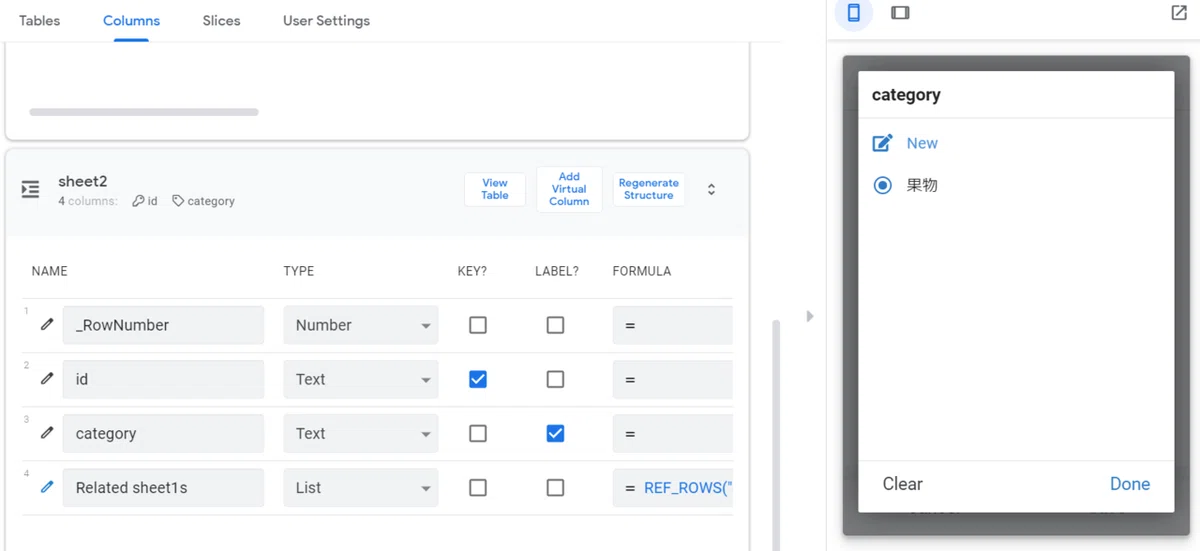
Task: Click Done in the category dialog
Action: click(x=1130, y=484)
